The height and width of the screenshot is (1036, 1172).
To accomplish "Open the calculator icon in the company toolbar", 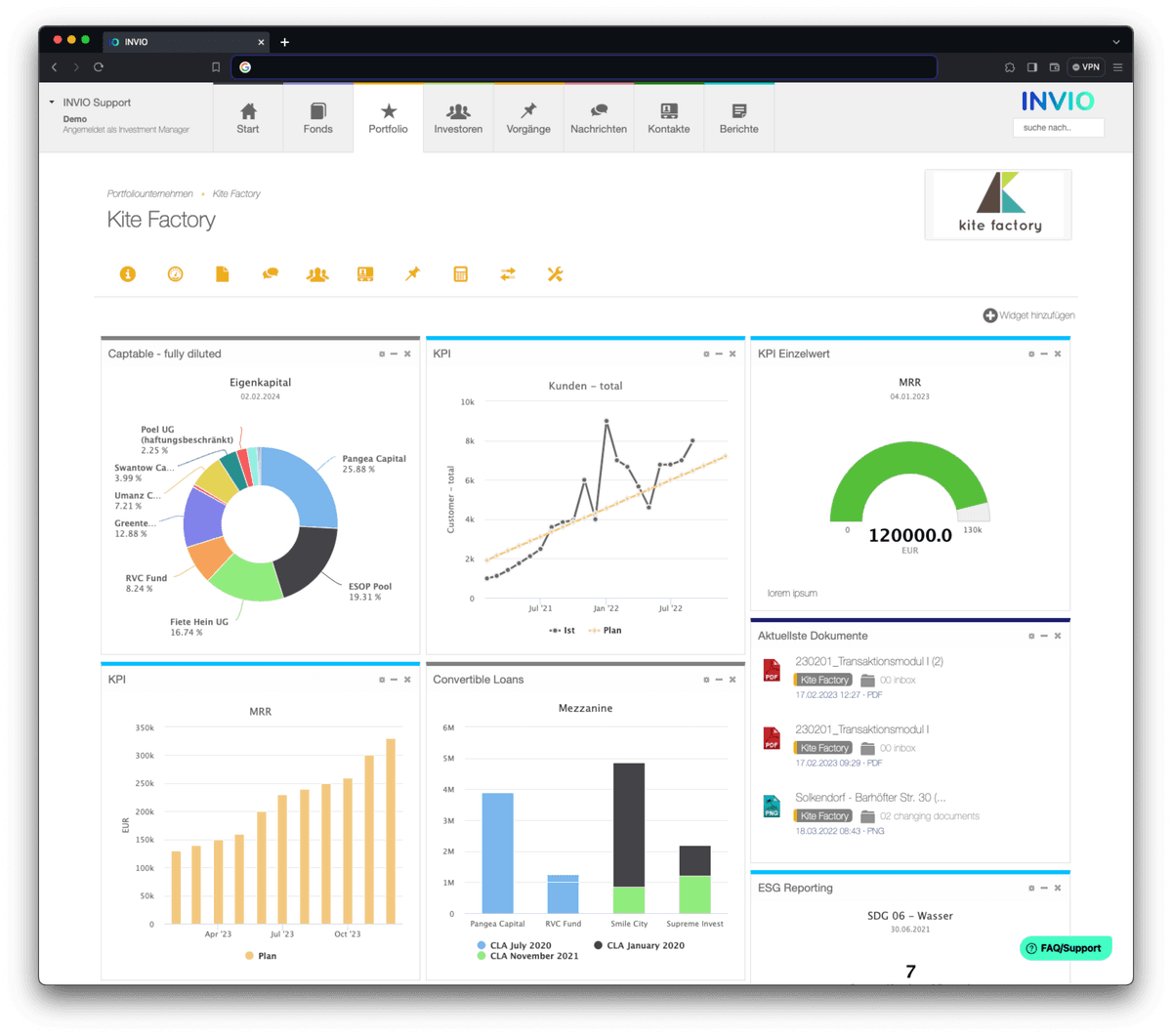I will coord(459,274).
